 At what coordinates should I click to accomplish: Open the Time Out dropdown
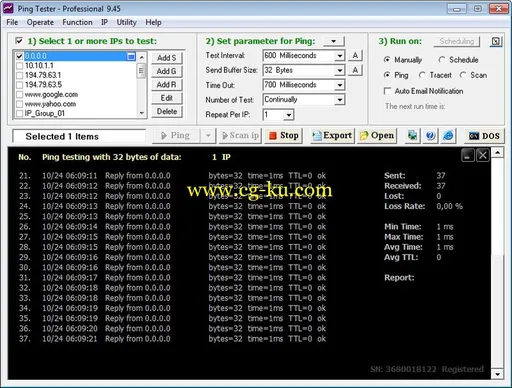pyautogui.click(x=340, y=85)
